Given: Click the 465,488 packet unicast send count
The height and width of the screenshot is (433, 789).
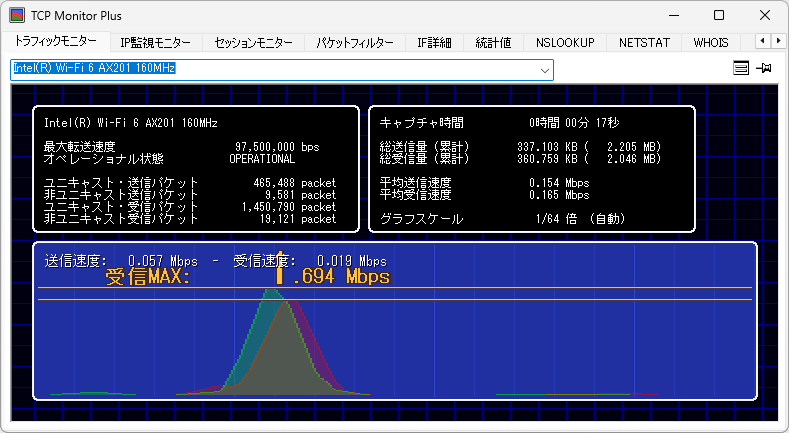Looking at the screenshot, I should point(294,183).
